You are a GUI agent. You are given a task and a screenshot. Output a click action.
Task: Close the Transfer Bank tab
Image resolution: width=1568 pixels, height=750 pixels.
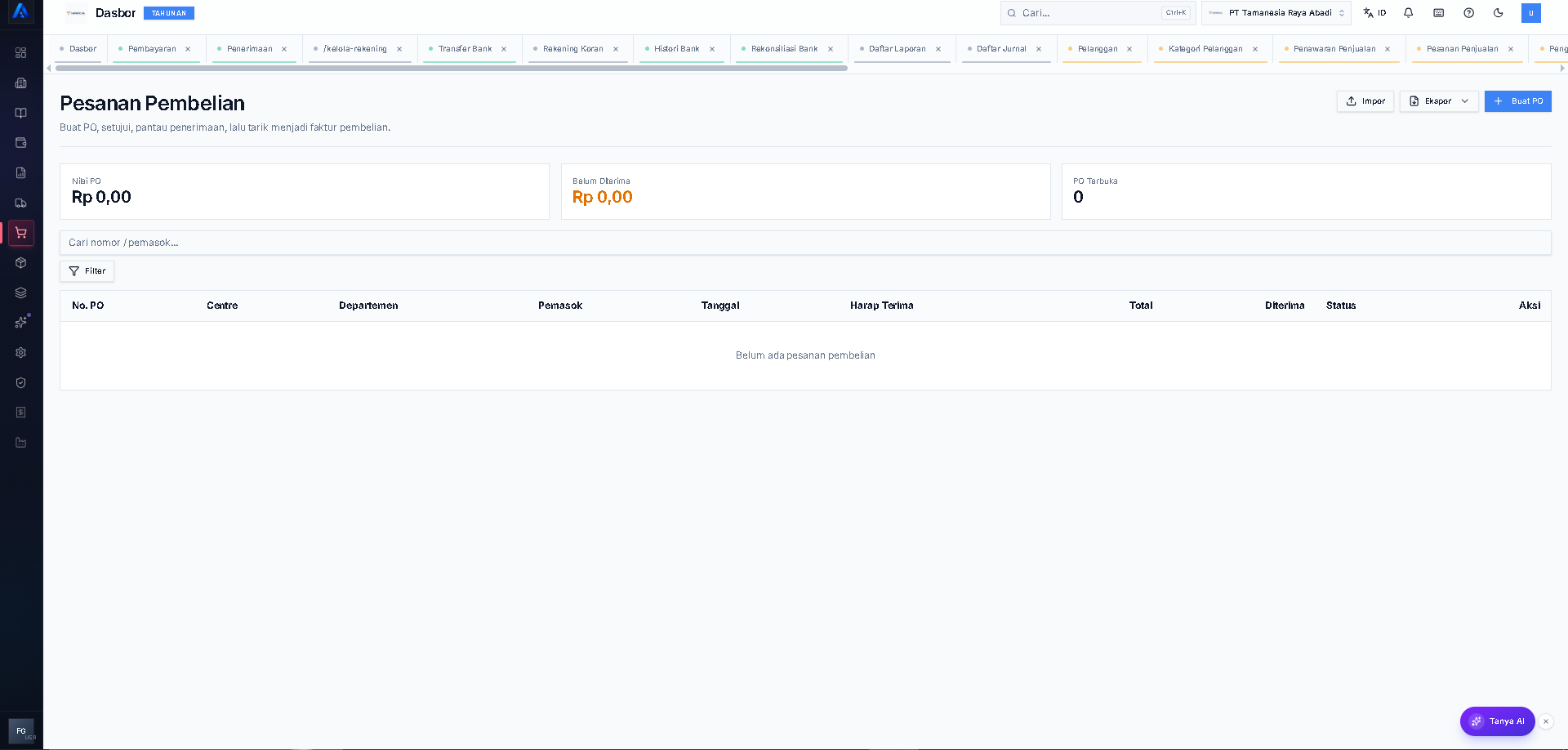pos(504,49)
